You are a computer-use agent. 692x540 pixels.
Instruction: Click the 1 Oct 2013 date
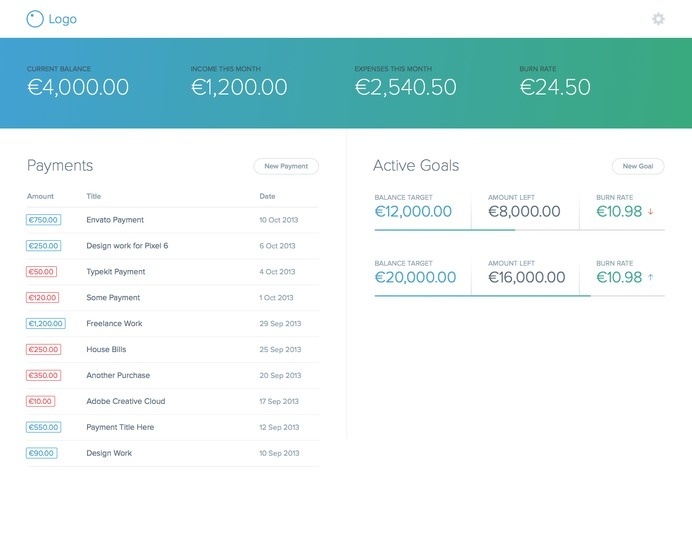(276, 298)
